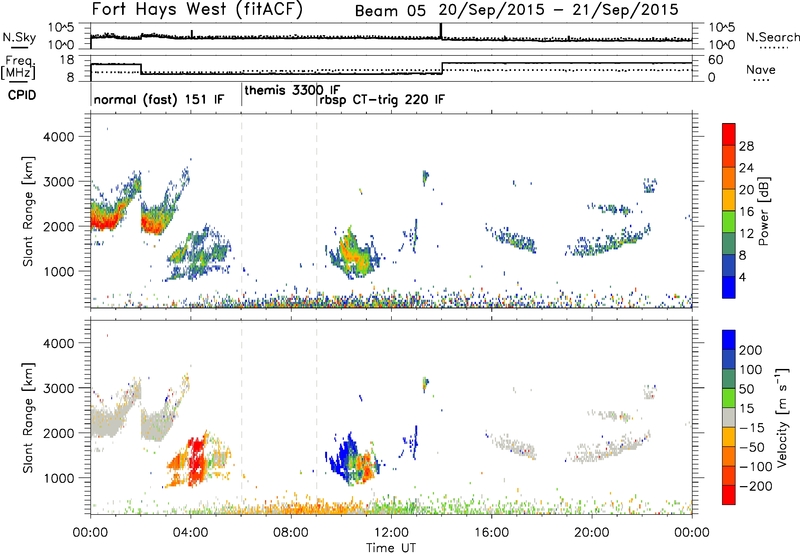Click the '50' tick on Velocity color bar
Image resolution: width=800 pixels, height=554 pixels.
coord(746,389)
